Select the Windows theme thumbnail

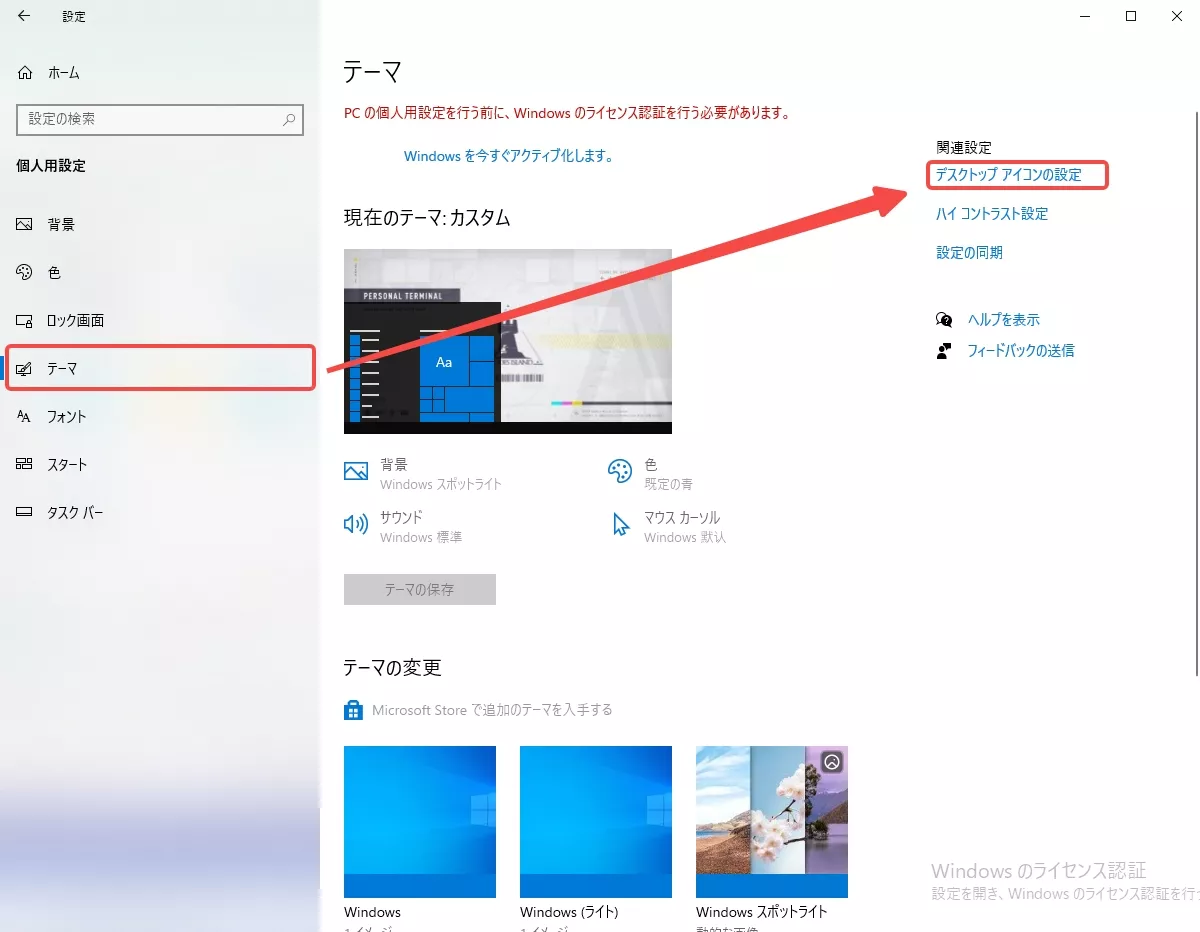[x=420, y=822]
